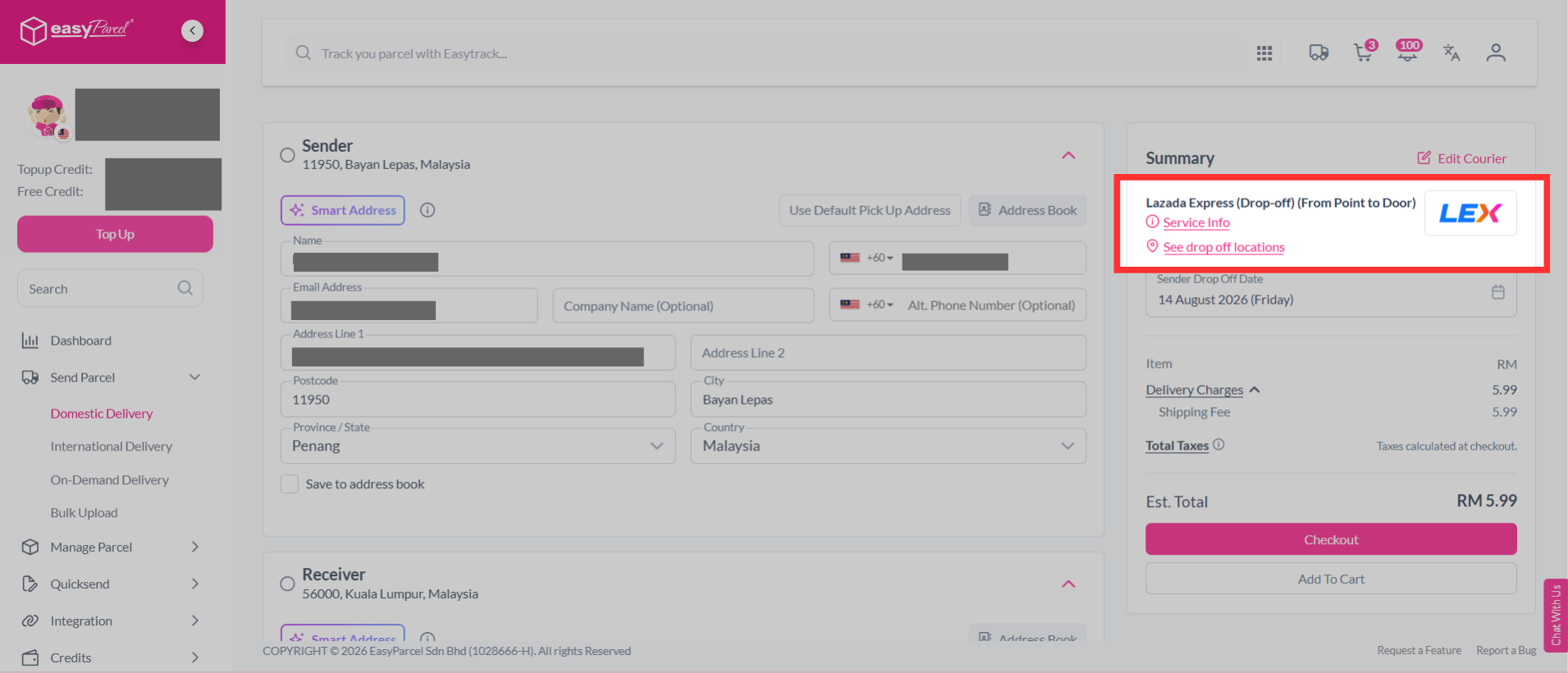The width and height of the screenshot is (1568, 673).
Task: Click the calendar icon for drop off date
Action: [x=1498, y=292]
